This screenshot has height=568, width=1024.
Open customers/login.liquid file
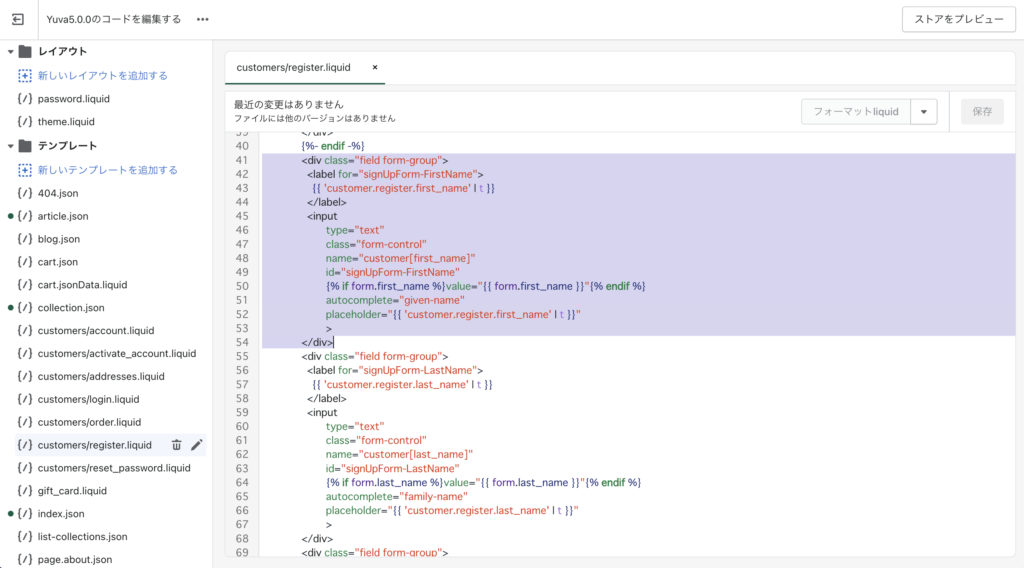(88, 399)
